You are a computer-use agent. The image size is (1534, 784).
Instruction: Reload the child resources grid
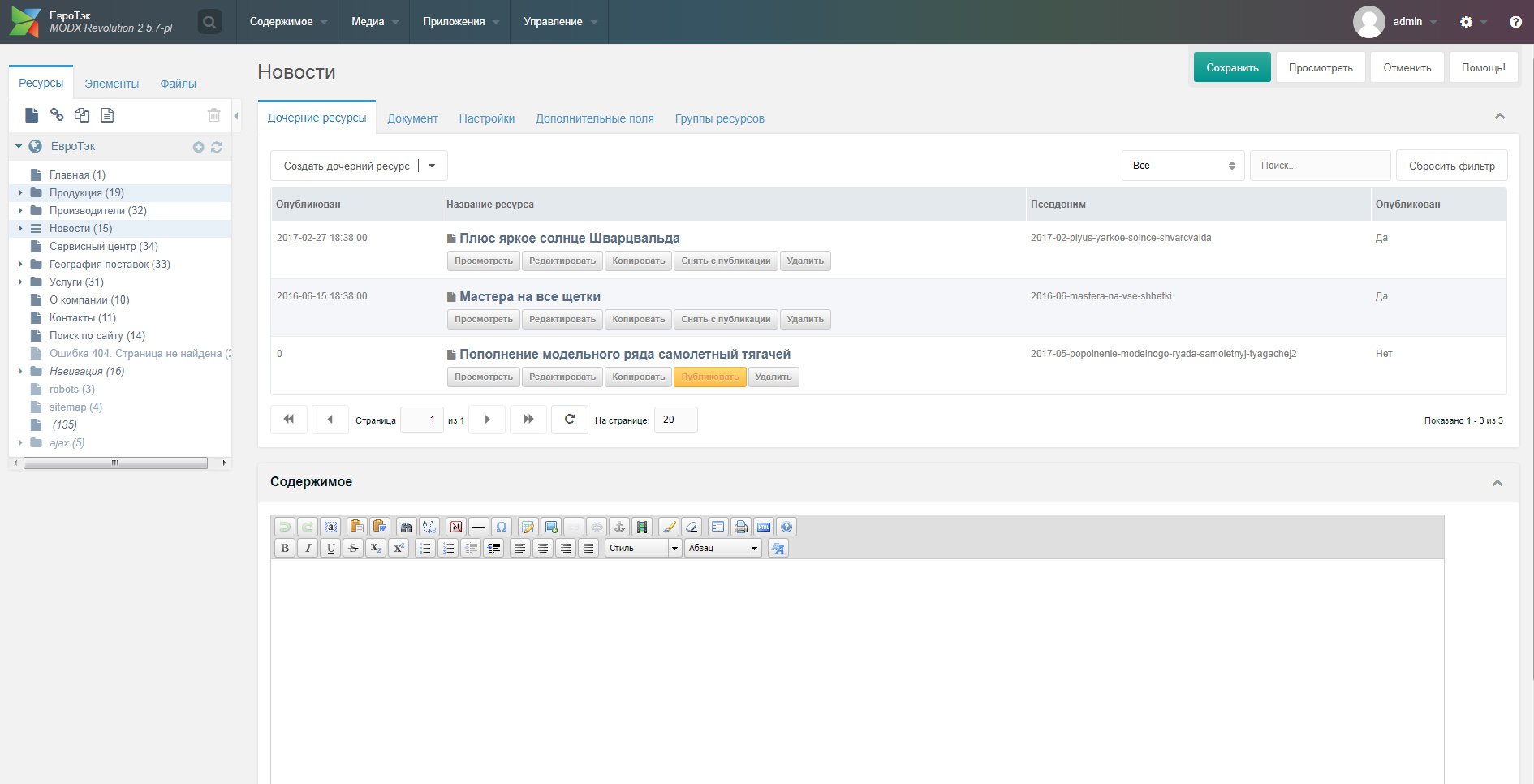570,420
